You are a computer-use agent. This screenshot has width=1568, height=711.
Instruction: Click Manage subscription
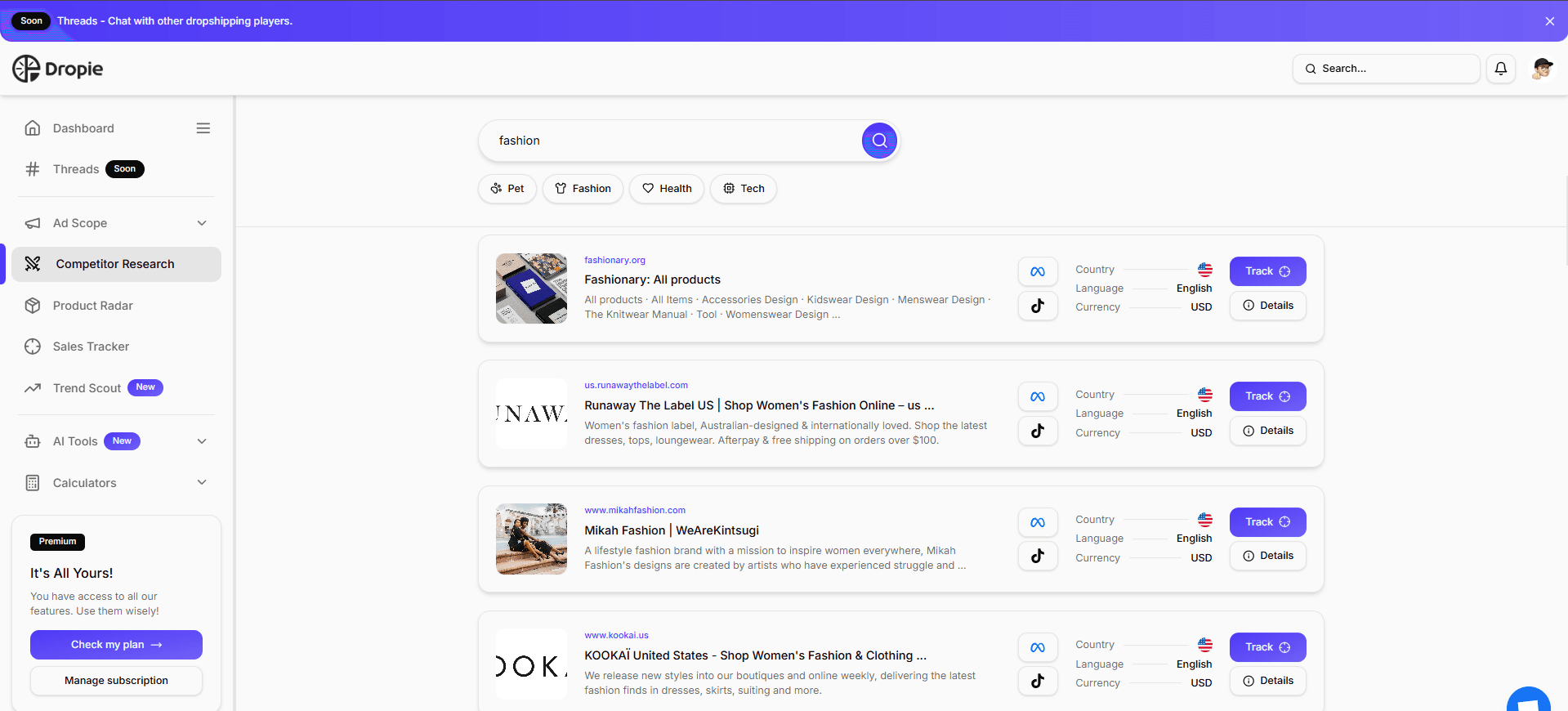[x=116, y=681]
